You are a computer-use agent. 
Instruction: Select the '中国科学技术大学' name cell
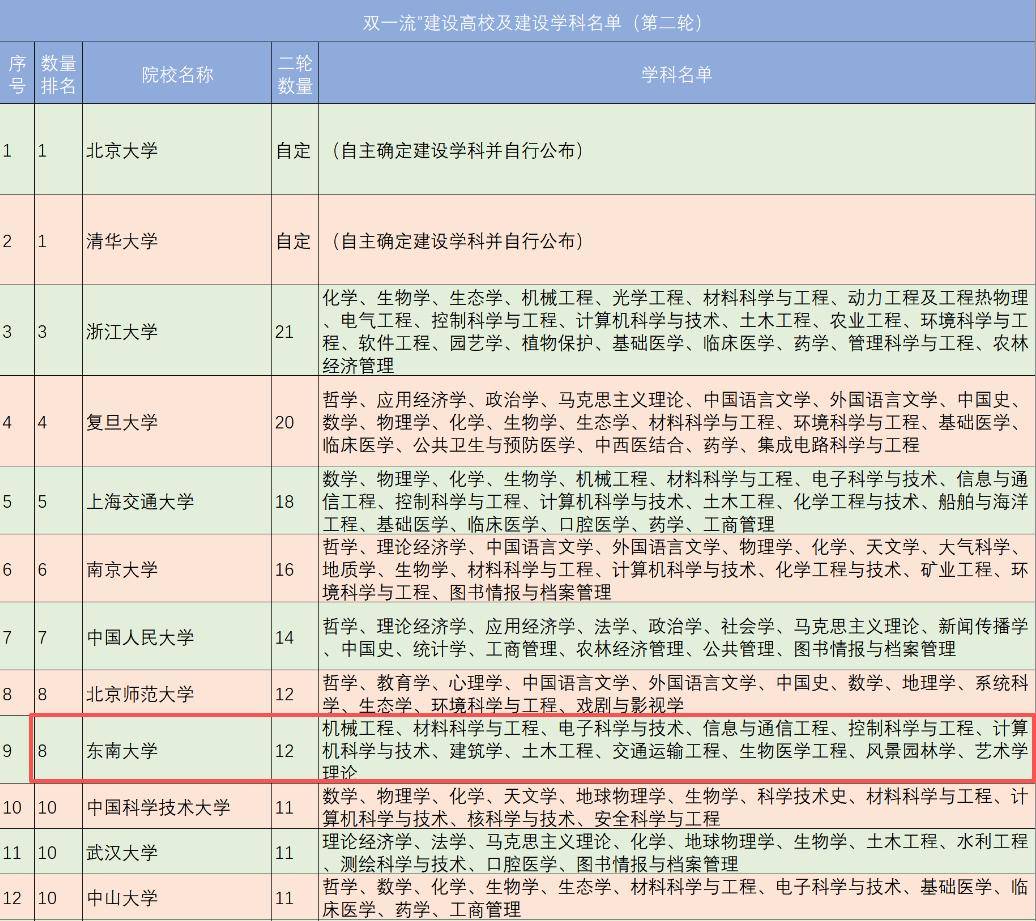(x=158, y=807)
